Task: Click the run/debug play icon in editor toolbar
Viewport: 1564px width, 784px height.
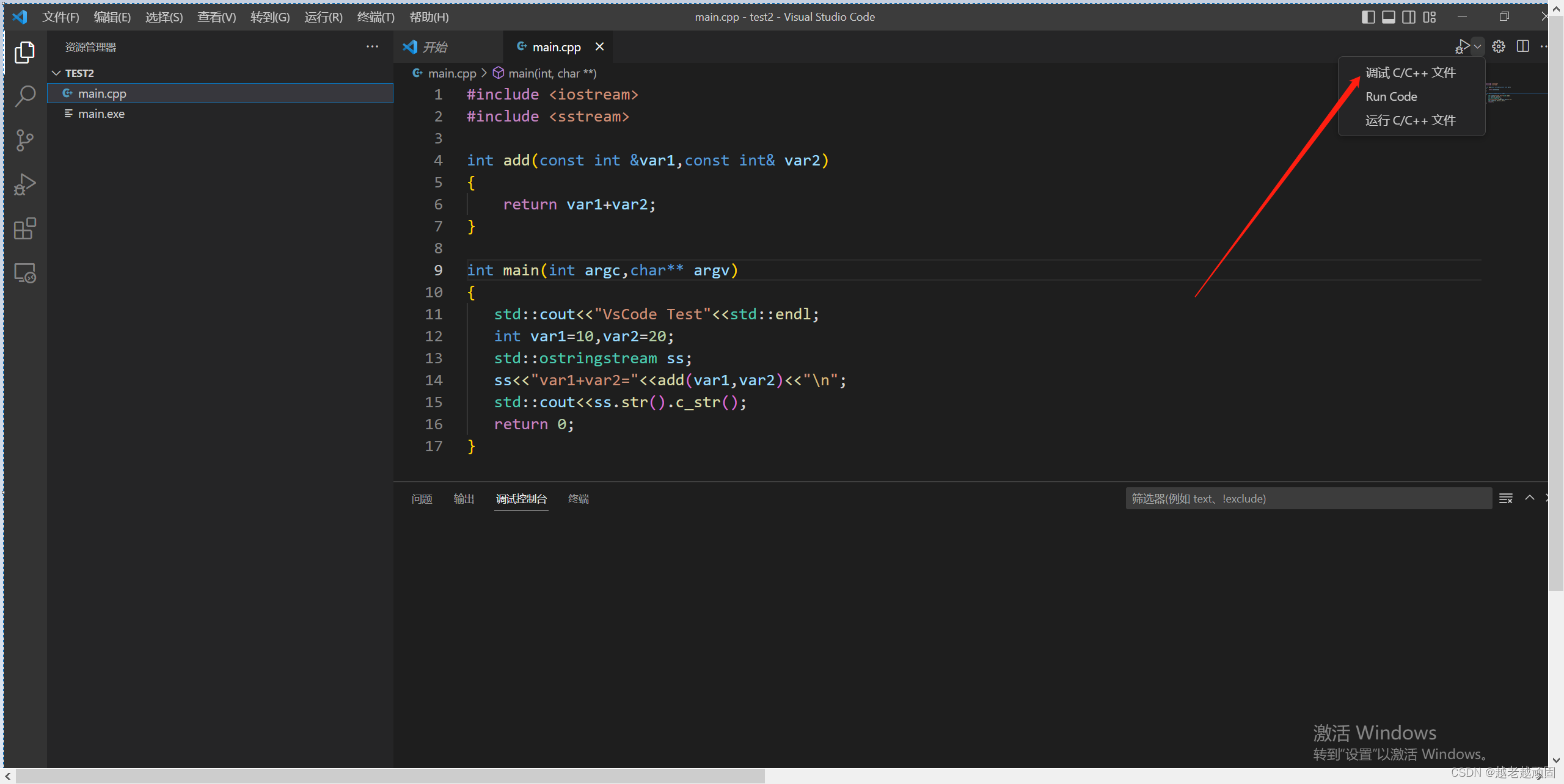Action: (1463, 46)
